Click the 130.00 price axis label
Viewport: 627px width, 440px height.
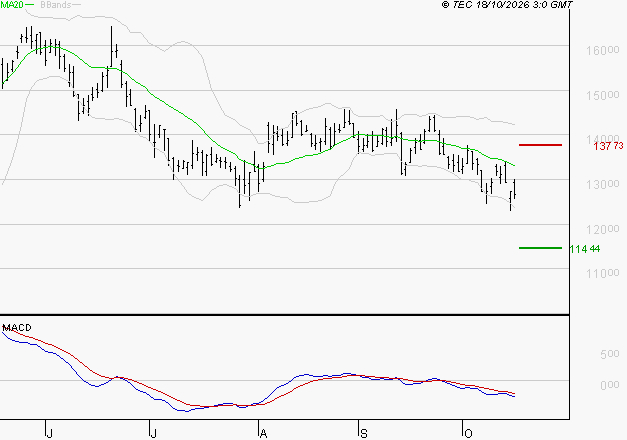603,184
